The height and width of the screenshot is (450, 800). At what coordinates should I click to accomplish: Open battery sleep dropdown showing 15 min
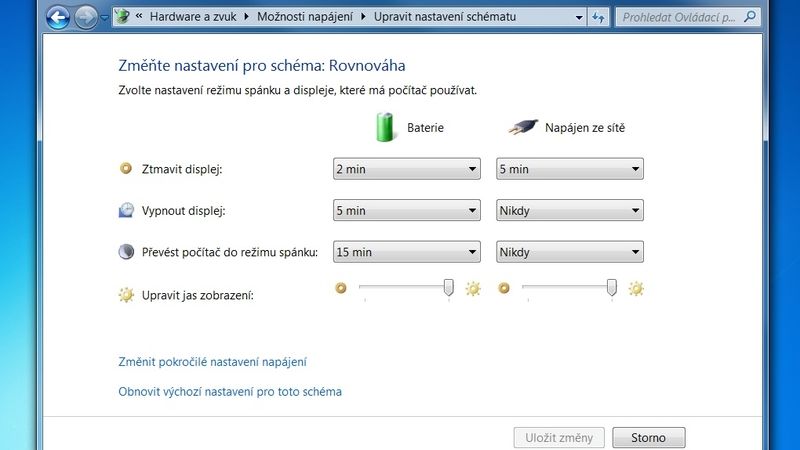407,252
